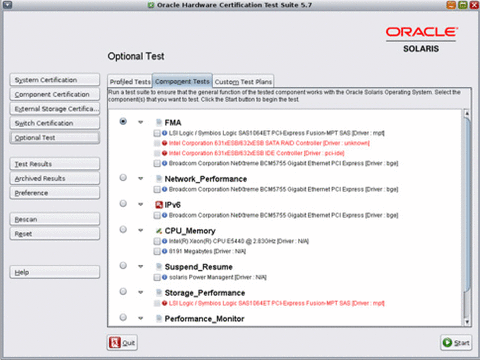480x360 pixels.
Task: Open External Storage Certification section
Action: point(55,109)
